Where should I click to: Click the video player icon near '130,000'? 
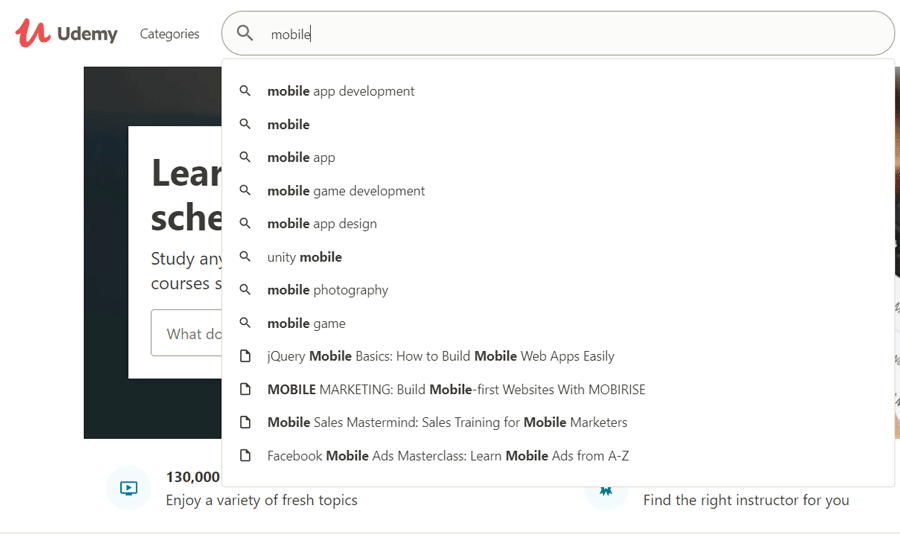129,488
